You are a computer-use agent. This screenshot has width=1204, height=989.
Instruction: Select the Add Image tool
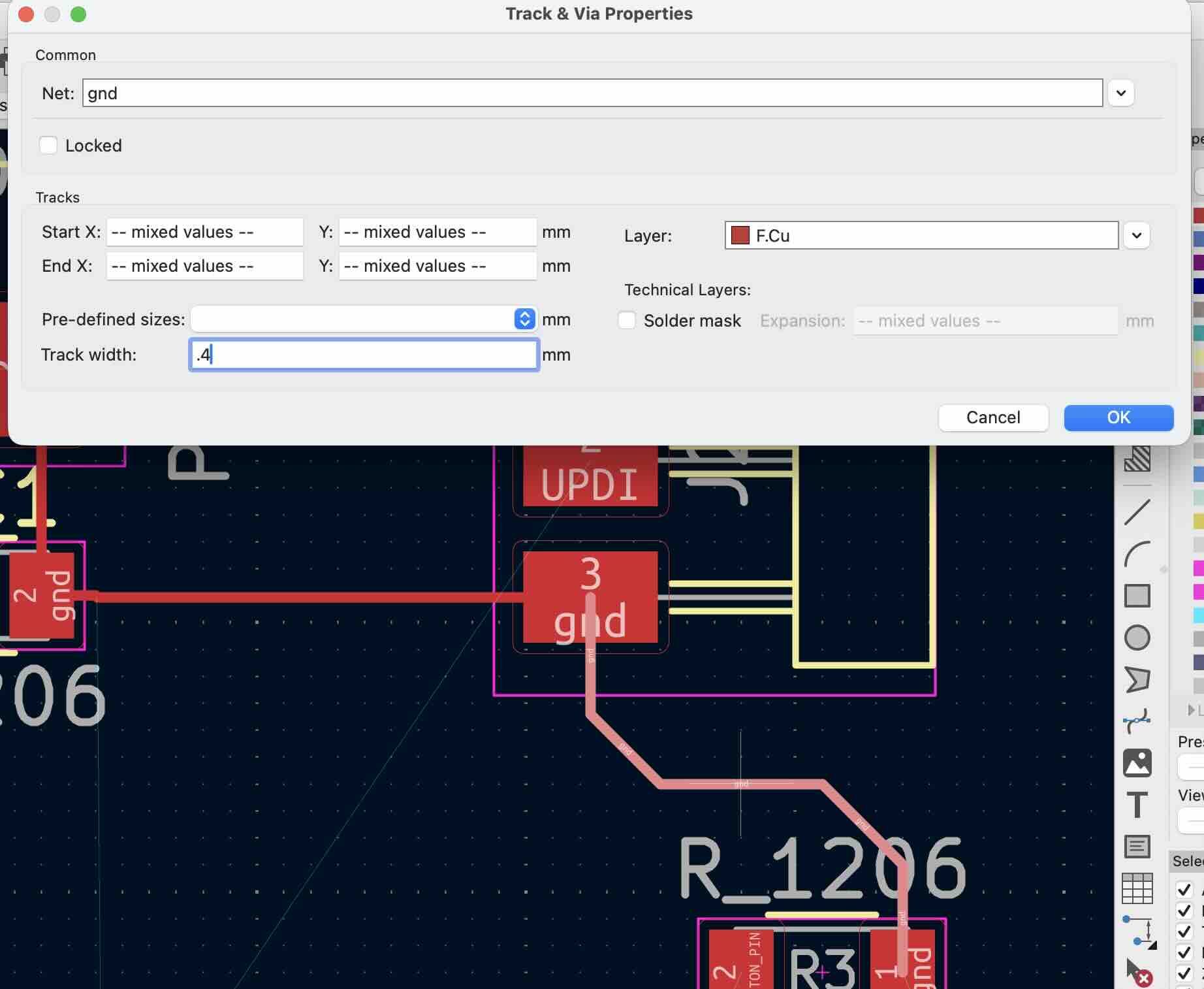click(1137, 763)
